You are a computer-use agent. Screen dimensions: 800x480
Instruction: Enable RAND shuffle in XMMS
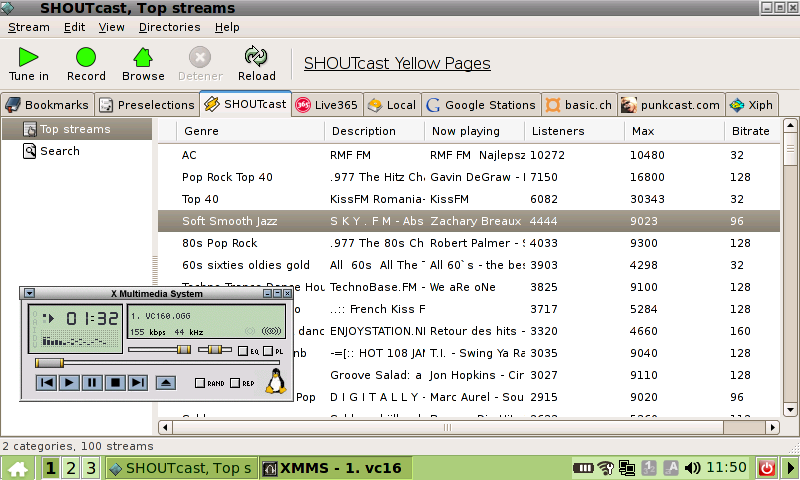point(210,383)
